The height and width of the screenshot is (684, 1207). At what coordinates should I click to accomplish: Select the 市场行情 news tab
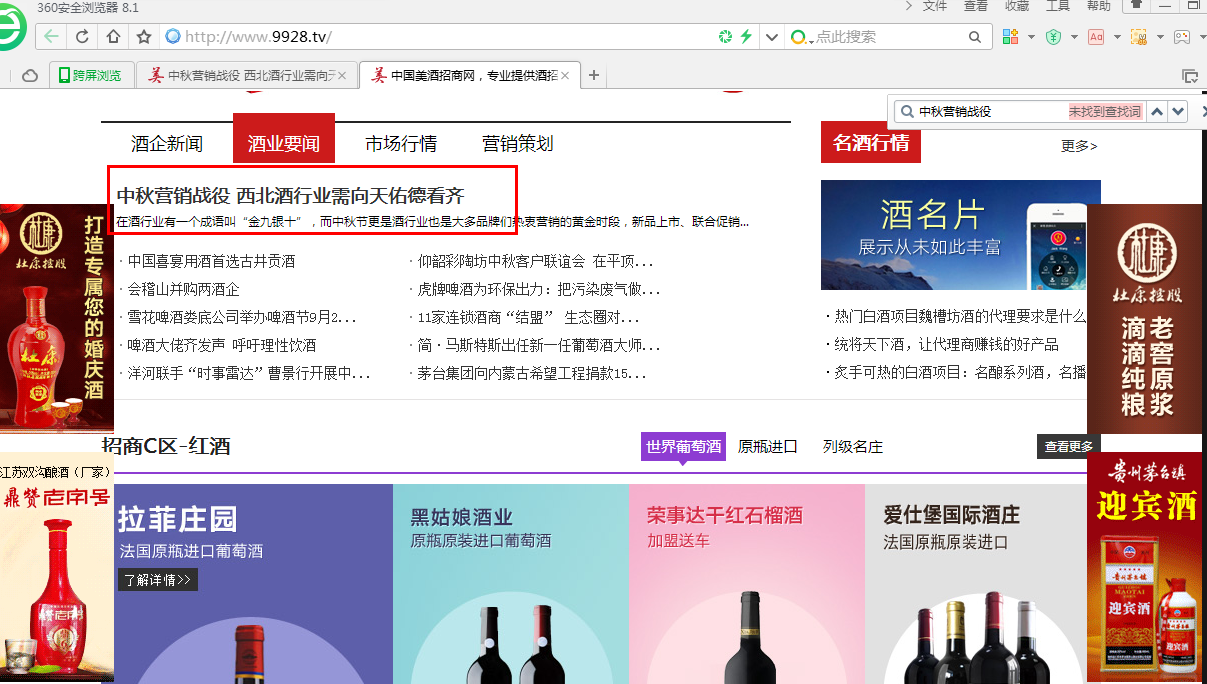[x=401, y=144]
